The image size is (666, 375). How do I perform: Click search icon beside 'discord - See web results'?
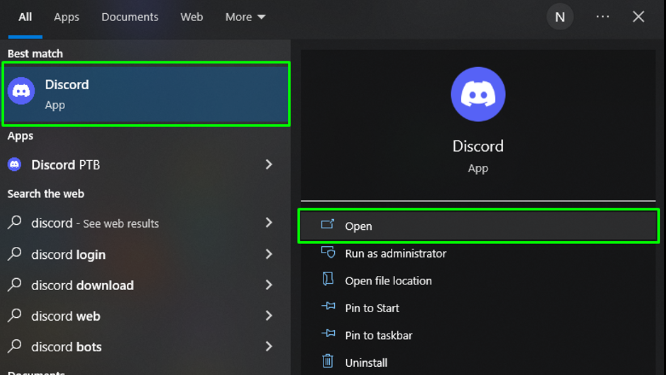(14, 222)
